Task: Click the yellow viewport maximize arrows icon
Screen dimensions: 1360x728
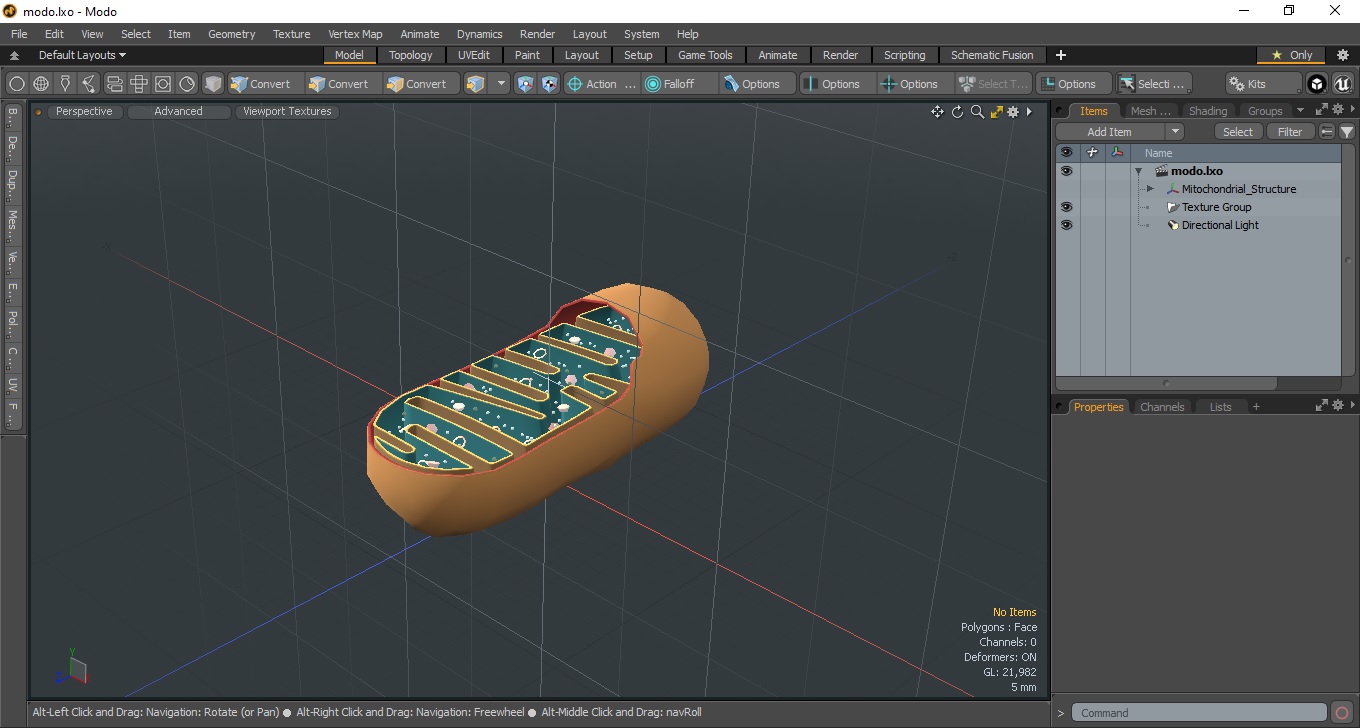Action: (996, 112)
